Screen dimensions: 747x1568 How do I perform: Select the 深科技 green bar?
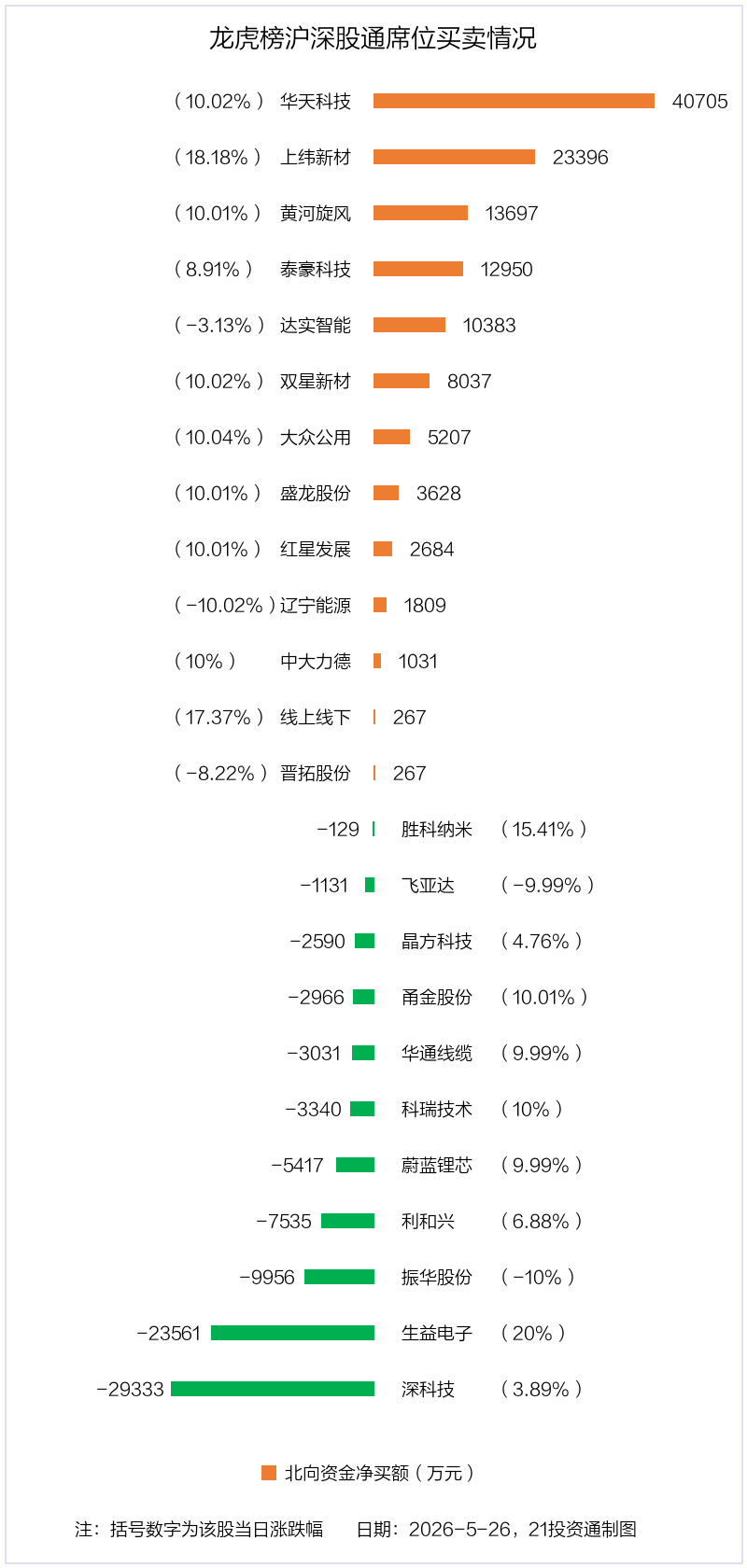[x=273, y=1389]
